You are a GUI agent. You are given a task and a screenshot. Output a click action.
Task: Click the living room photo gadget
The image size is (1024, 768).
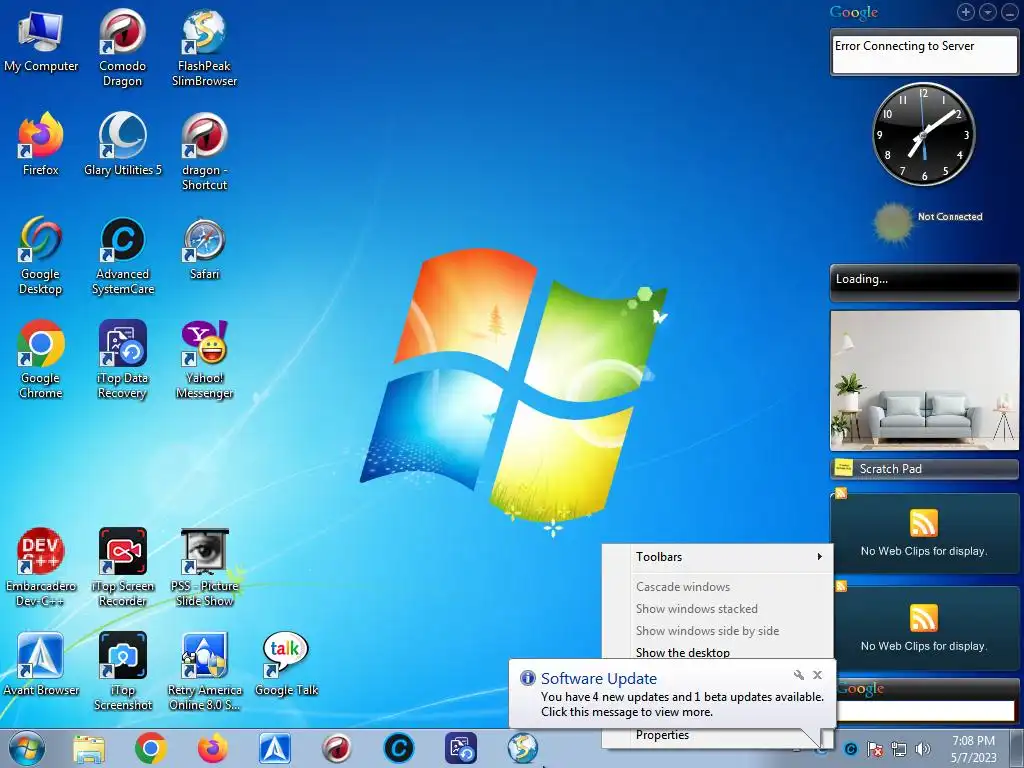click(924, 380)
